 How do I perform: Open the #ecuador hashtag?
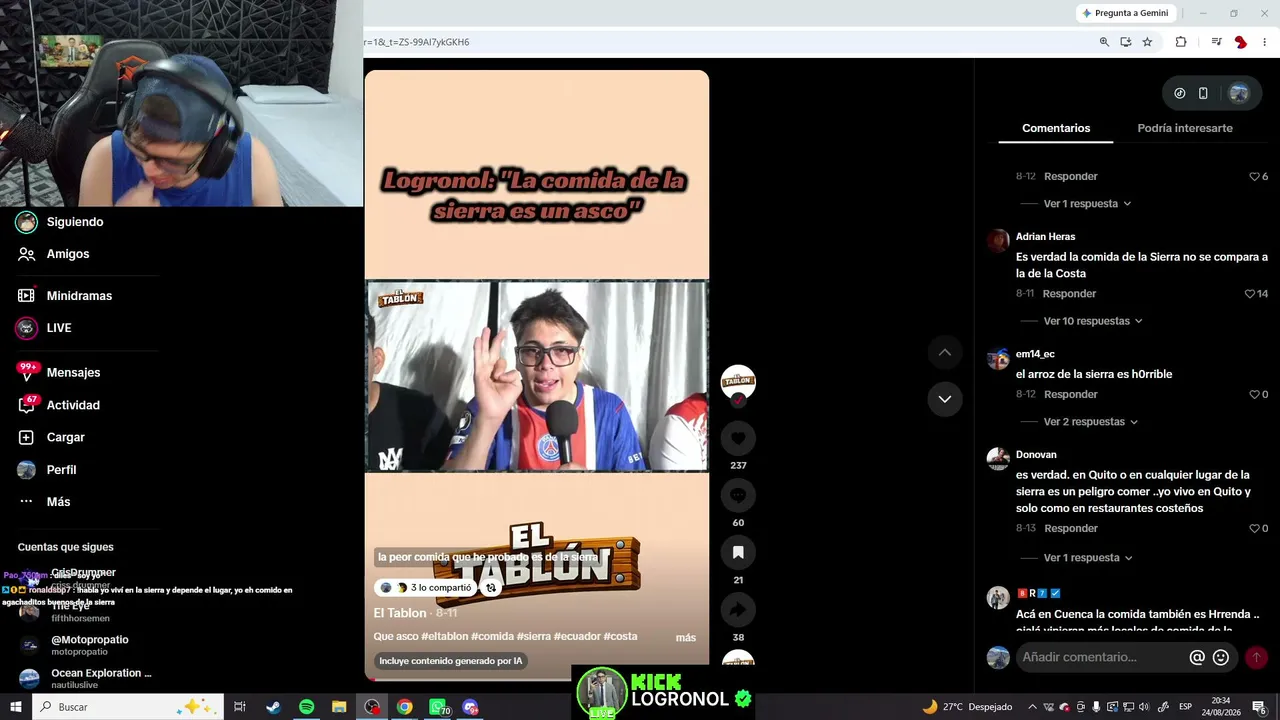[576, 637]
